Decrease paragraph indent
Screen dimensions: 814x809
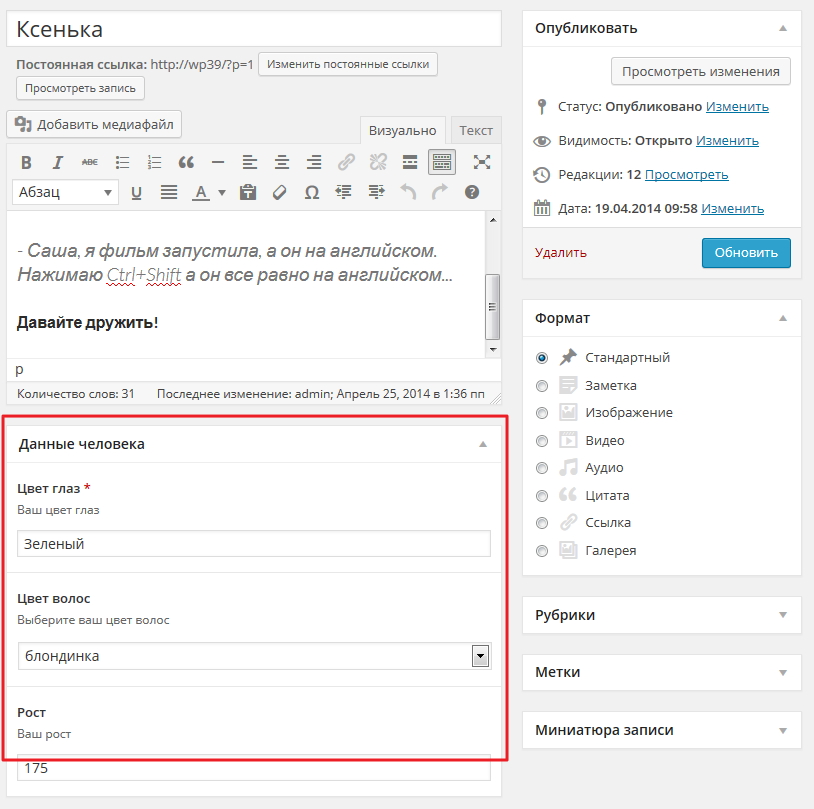[x=344, y=193]
